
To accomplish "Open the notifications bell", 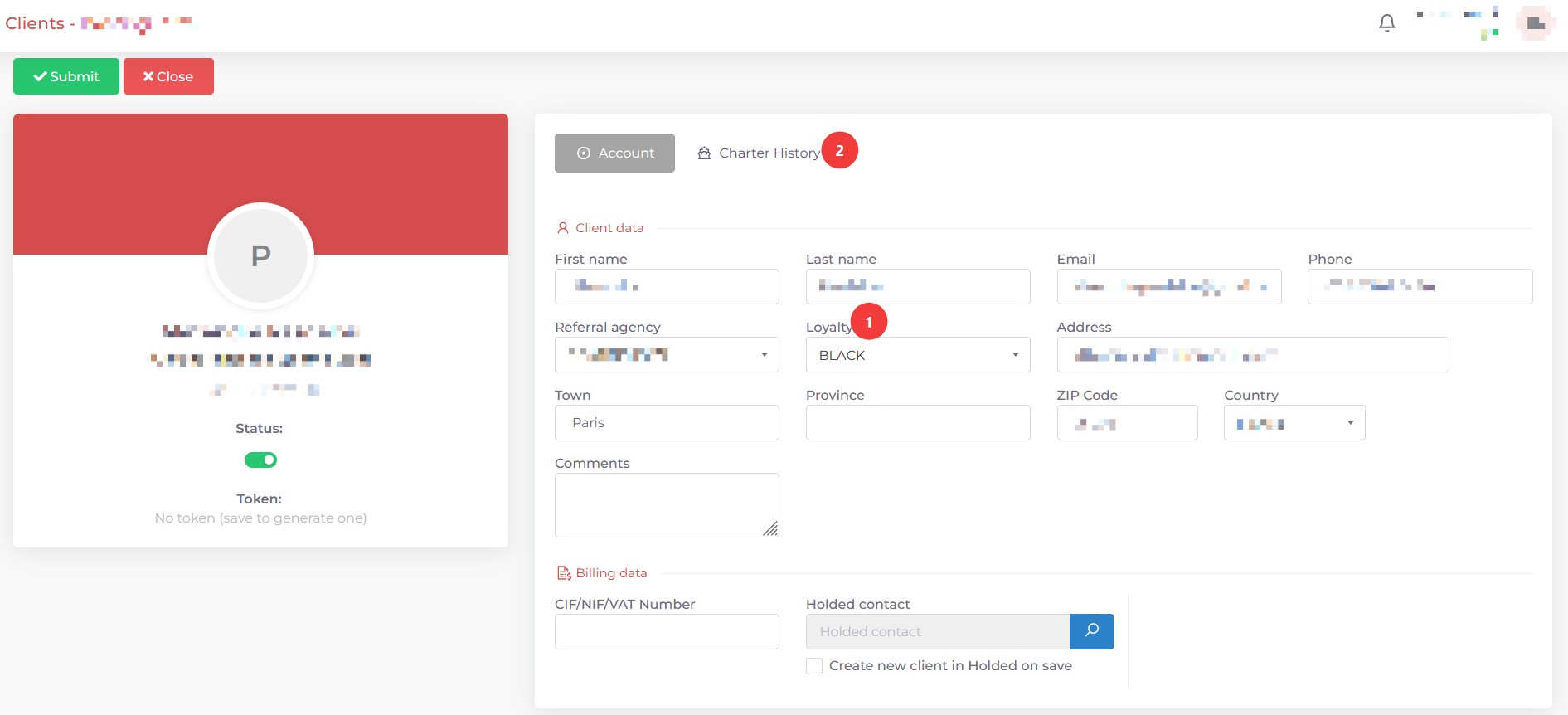I will coord(1386,23).
